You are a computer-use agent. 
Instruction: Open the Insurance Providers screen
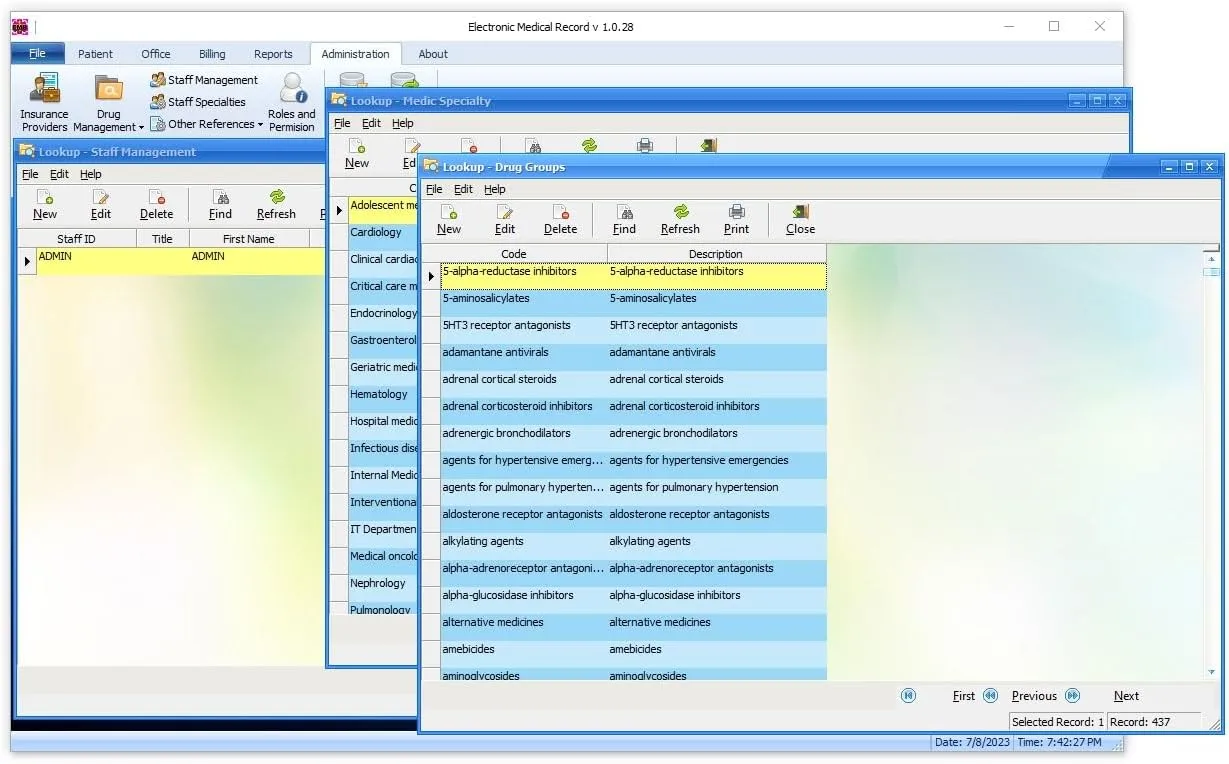pyautogui.click(x=42, y=100)
